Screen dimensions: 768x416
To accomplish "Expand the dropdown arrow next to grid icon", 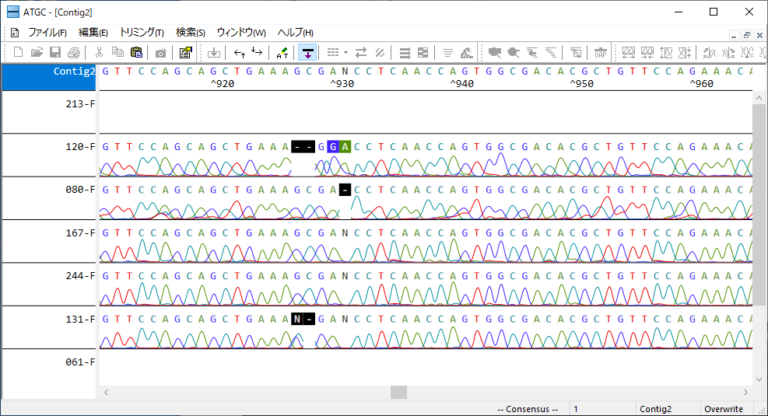I will [345, 52].
